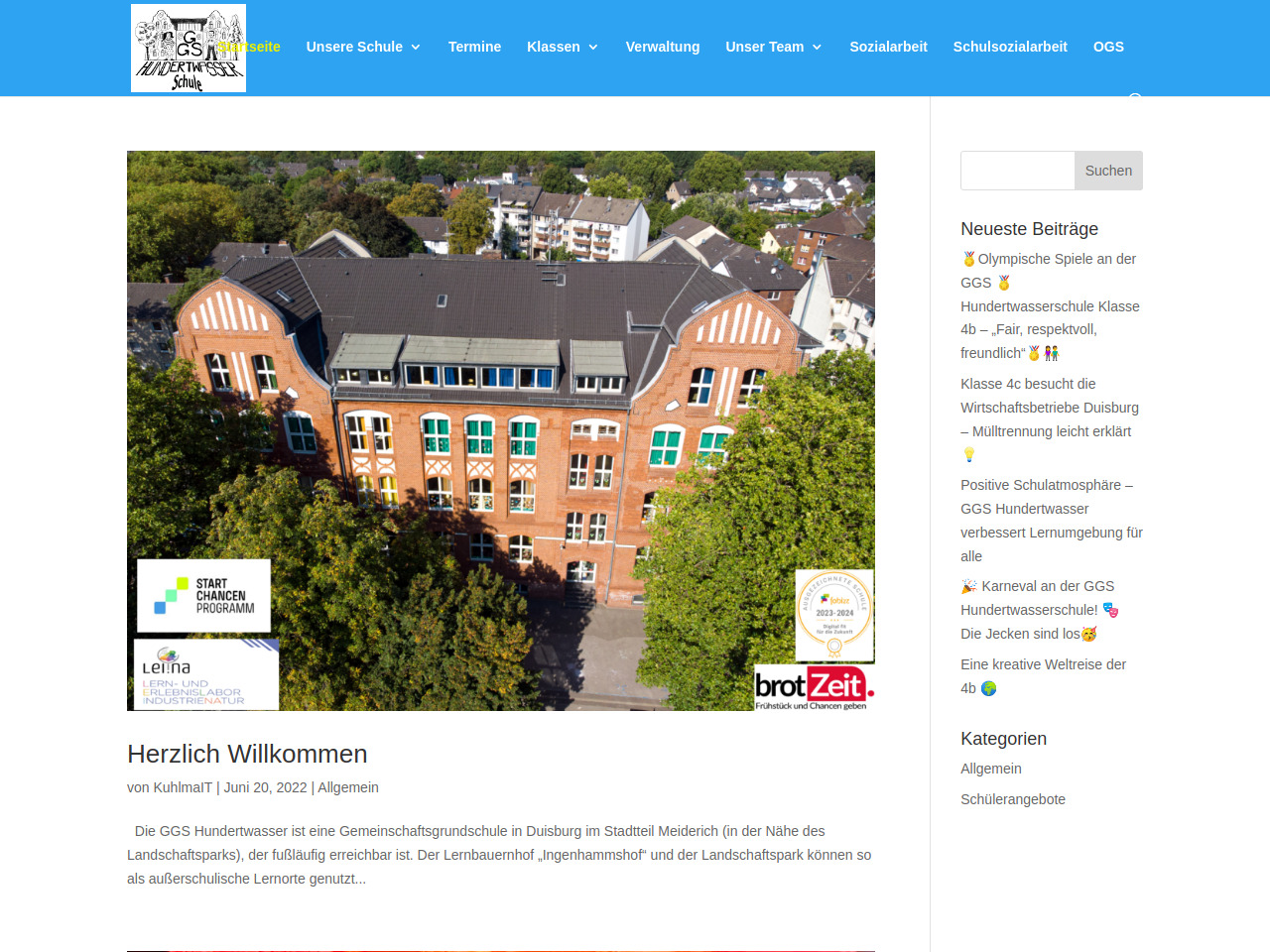Select the Schülerangebote category

click(x=1012, y=799)
